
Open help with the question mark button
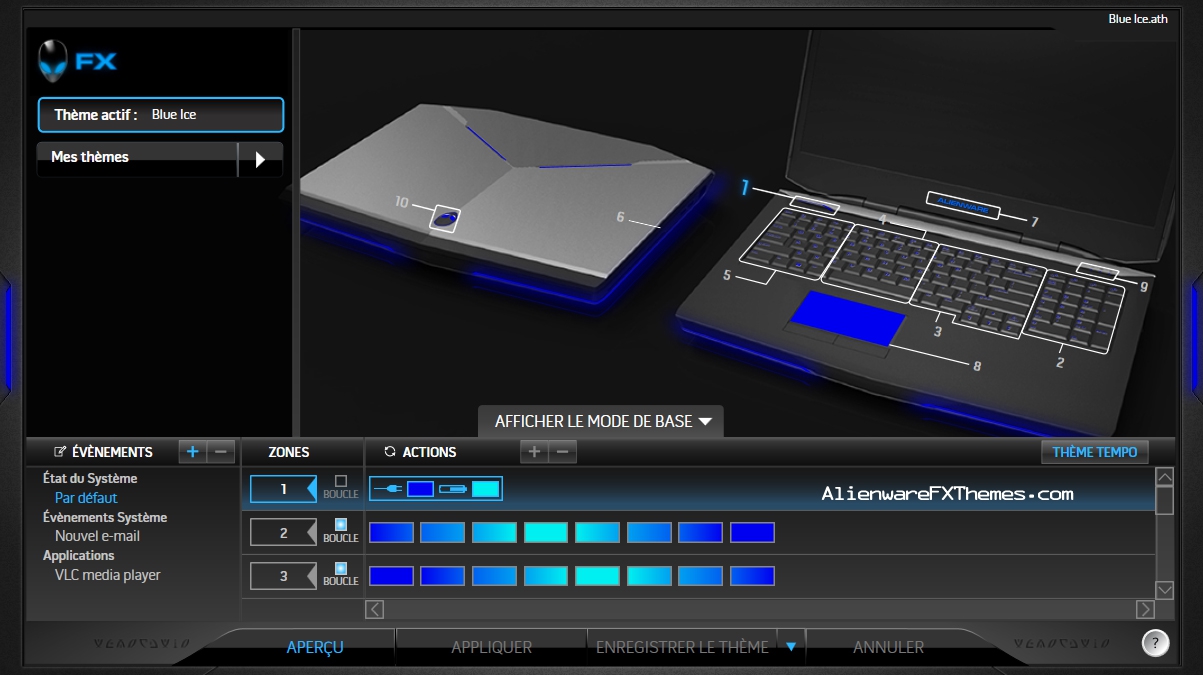click(x=1155, y=643)
